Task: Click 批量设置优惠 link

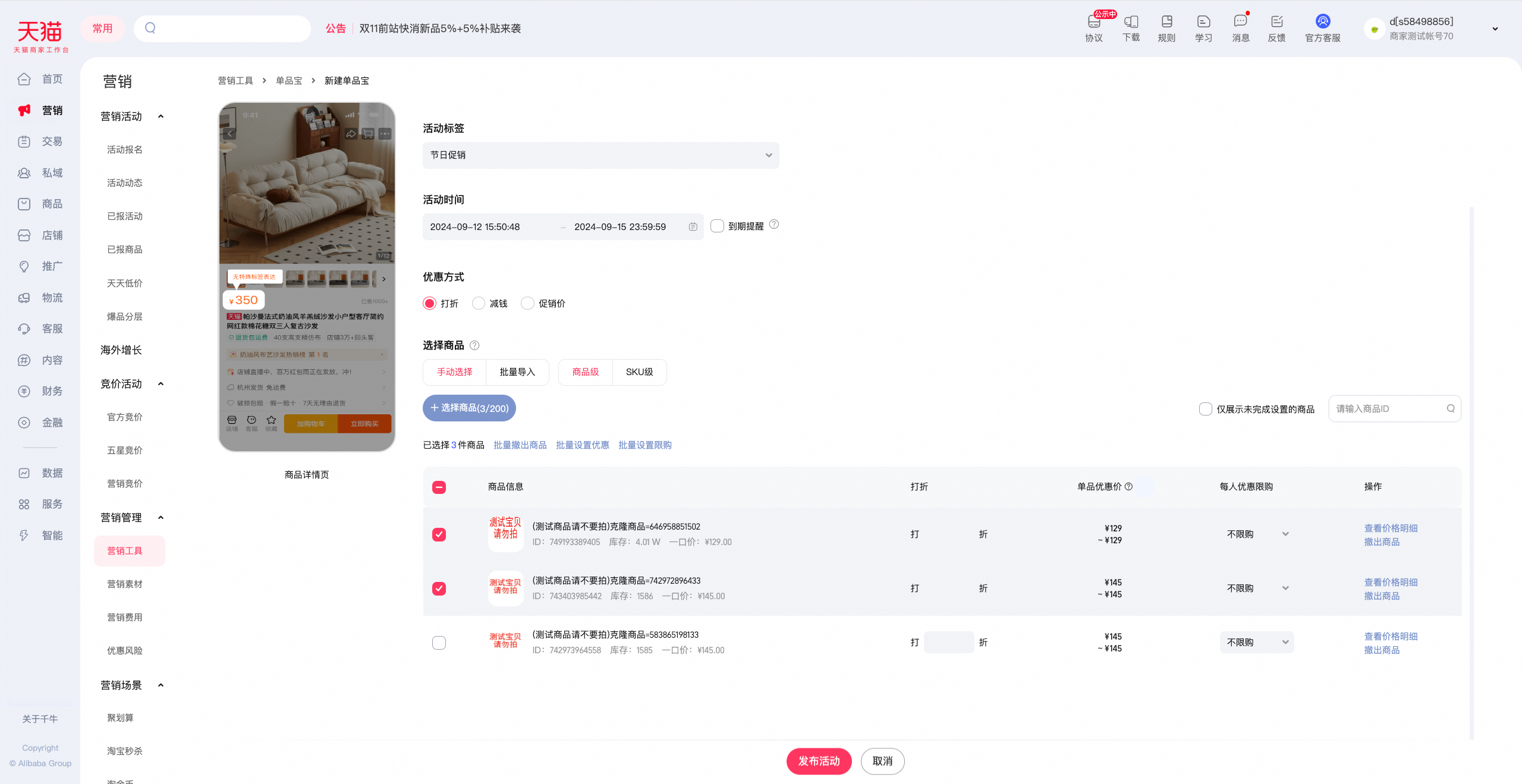Action: pyautogui.click(x=583, y=445)
